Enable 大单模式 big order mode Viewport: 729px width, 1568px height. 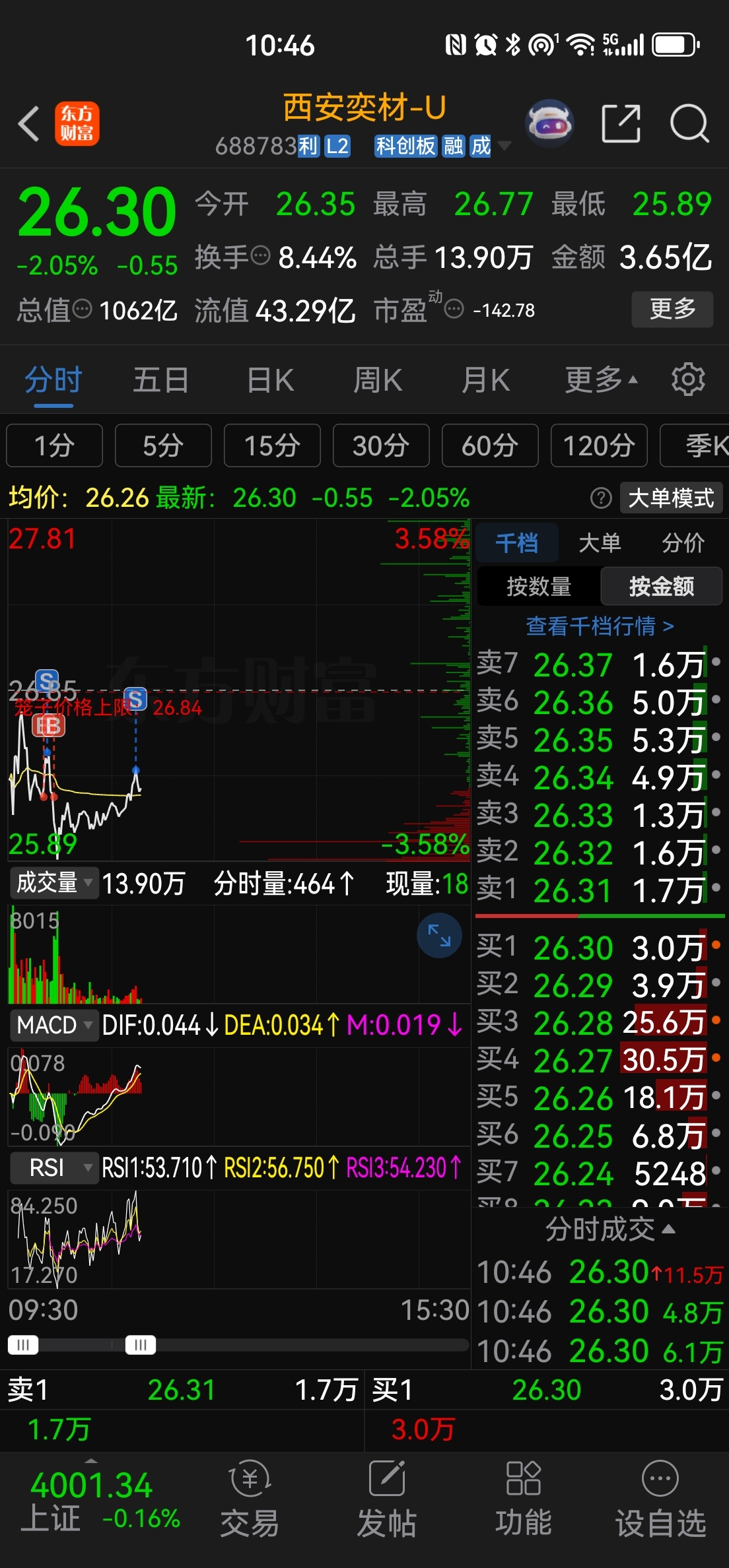pyautogui.click(x=671, y=498)
